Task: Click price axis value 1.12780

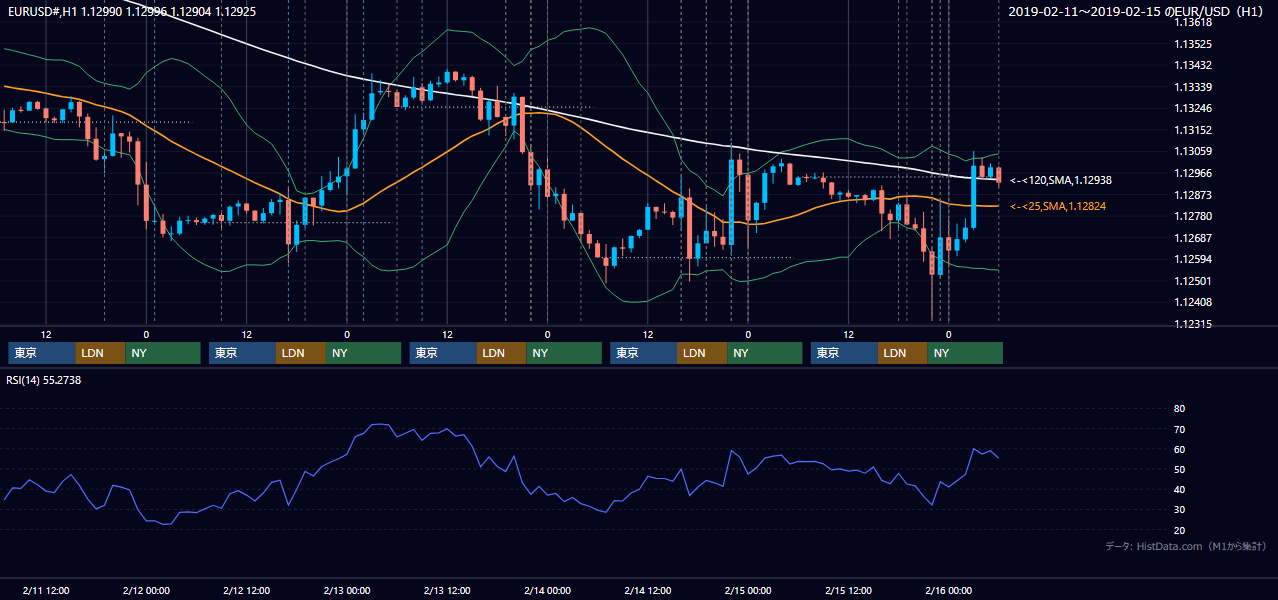Action: pyautogui.click(x=1193, y=216)
